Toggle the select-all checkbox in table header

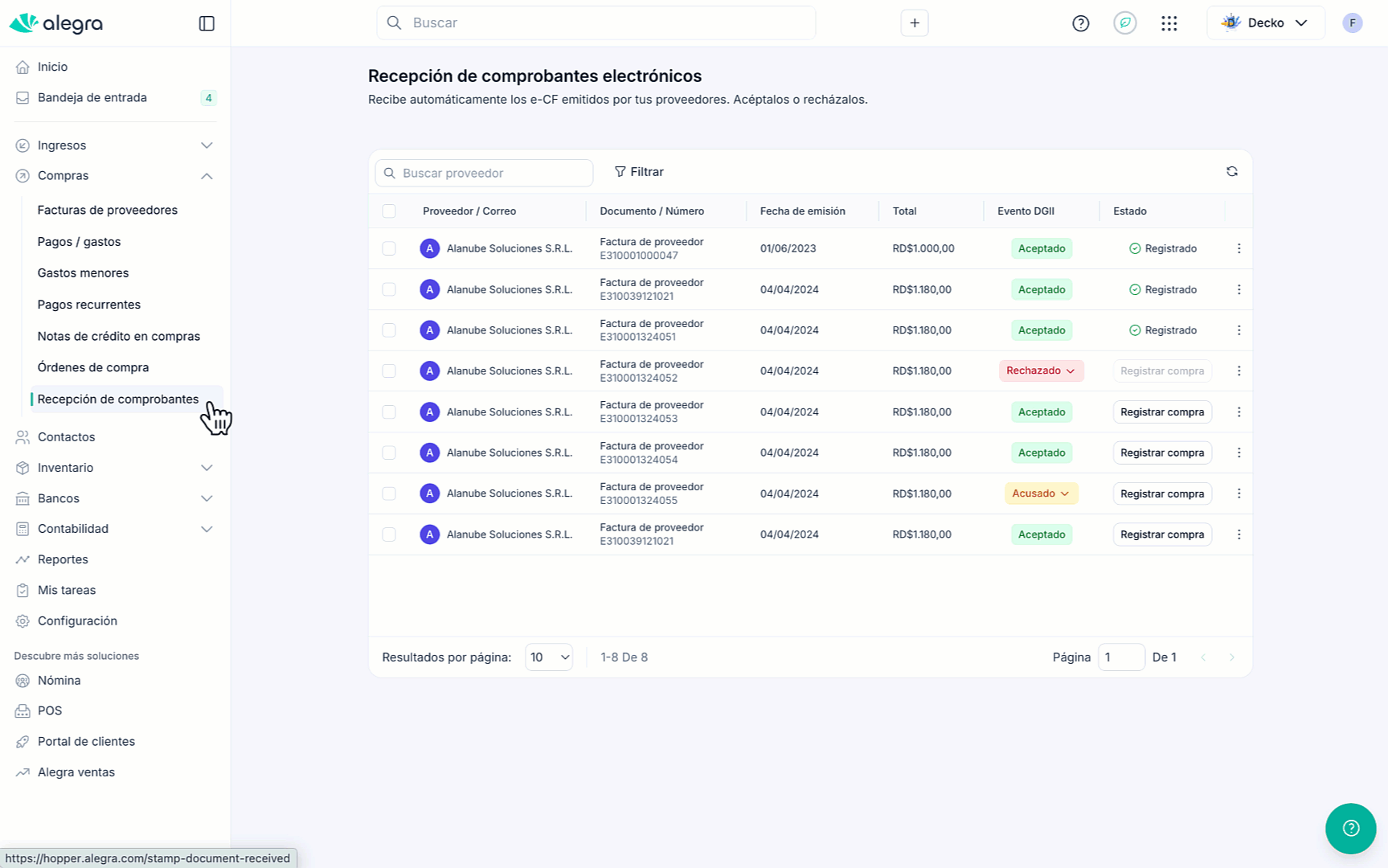[x=389, y=211]
